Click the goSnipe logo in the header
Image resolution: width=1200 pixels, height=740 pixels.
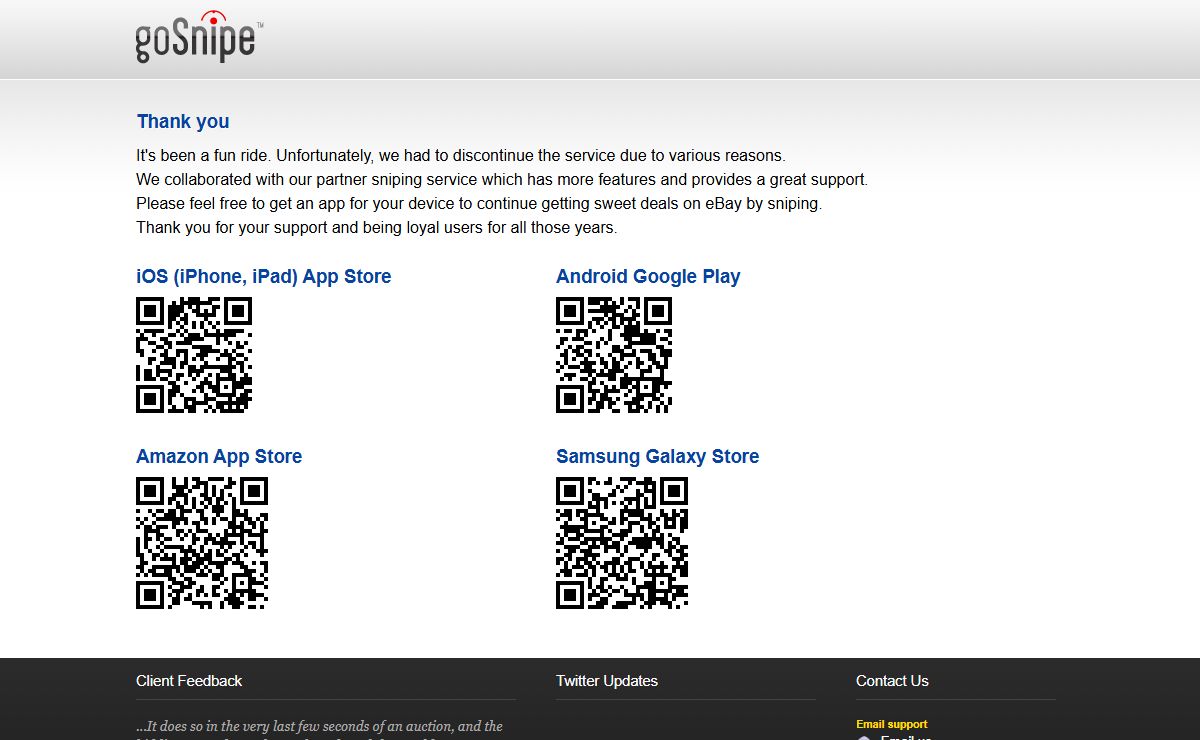tap(200, 38)
